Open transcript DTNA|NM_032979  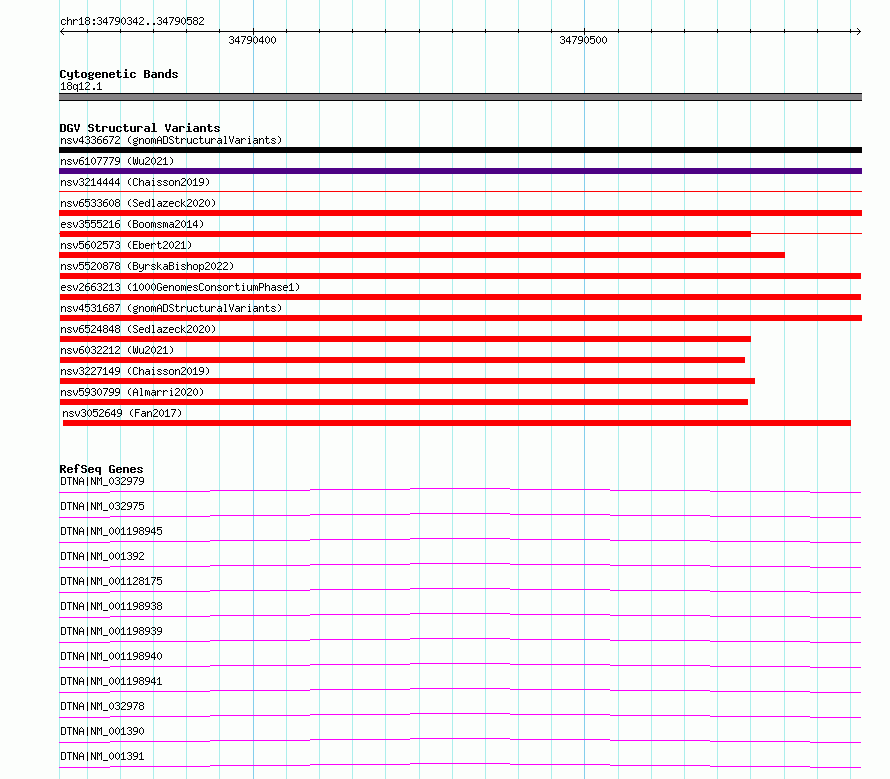(102, 481)
